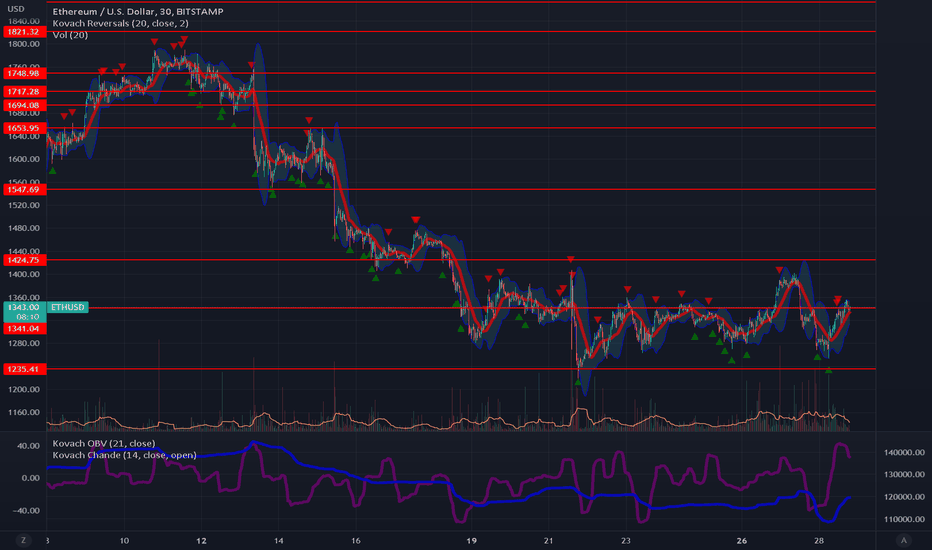
Task: Toggle the A auto-scale button
Action: click(x=904, y=540)
